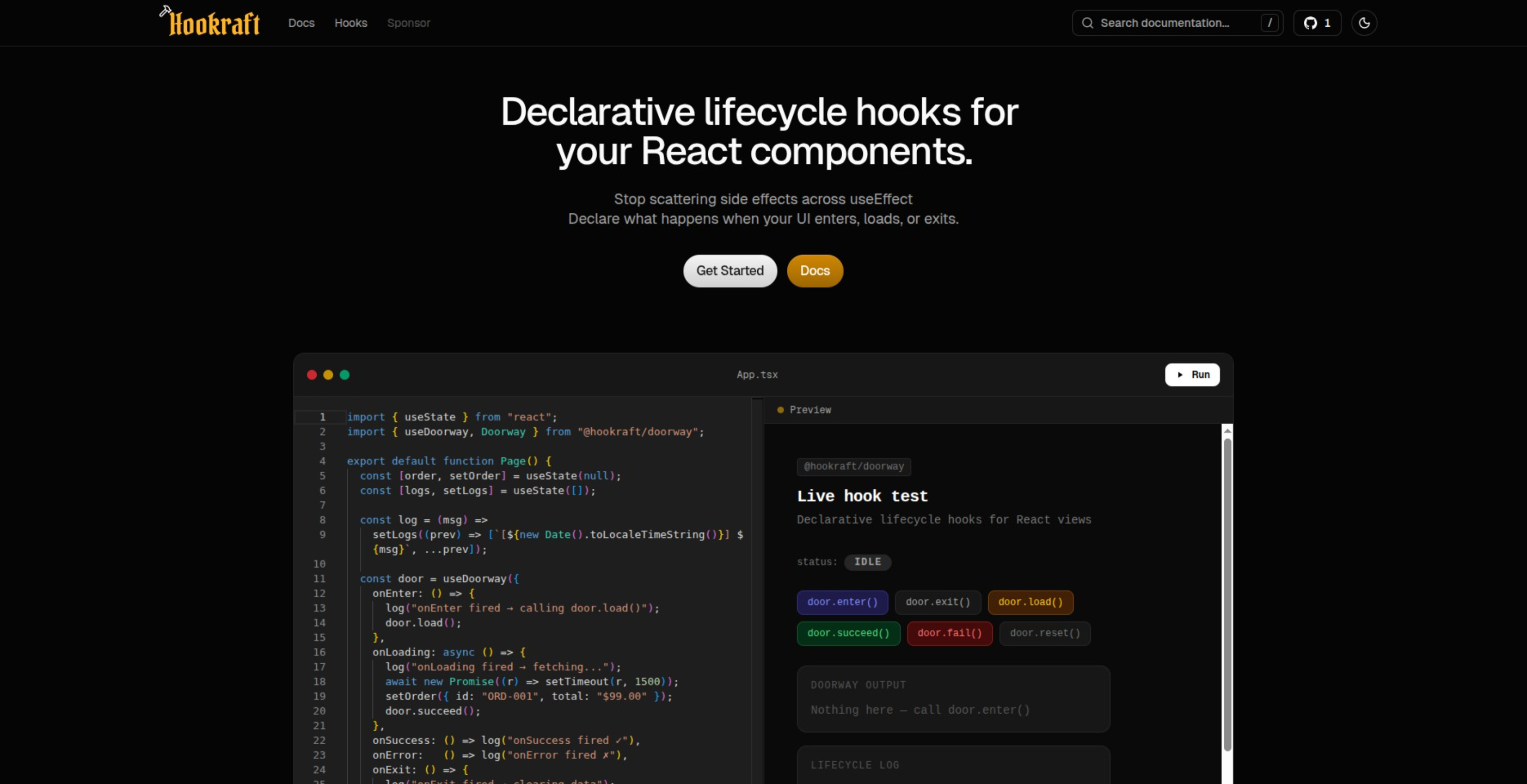Open the GitHub star button

[x=1317, y=23]
